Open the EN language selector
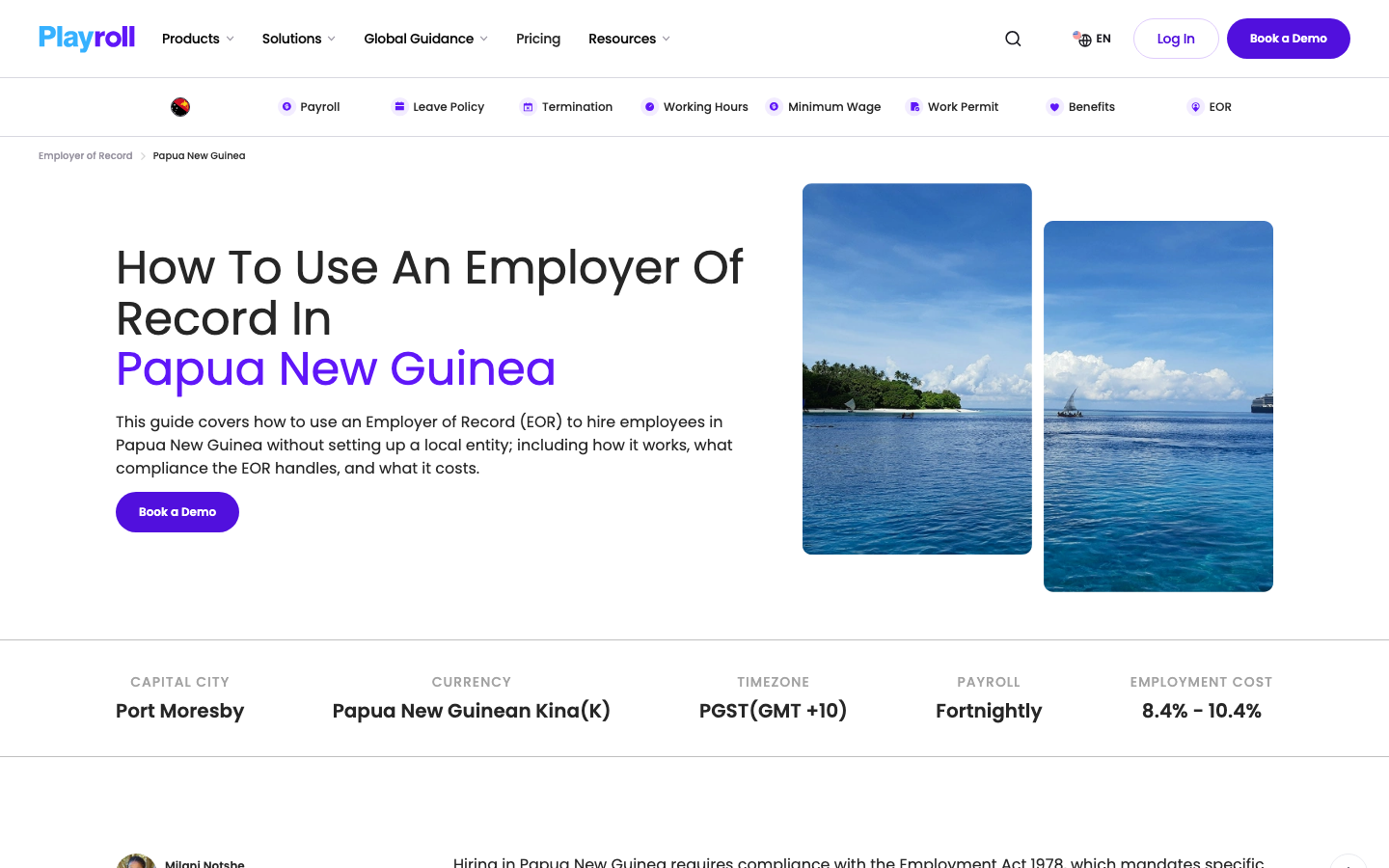The image size is (1389, 868). tap(1092, 39)
